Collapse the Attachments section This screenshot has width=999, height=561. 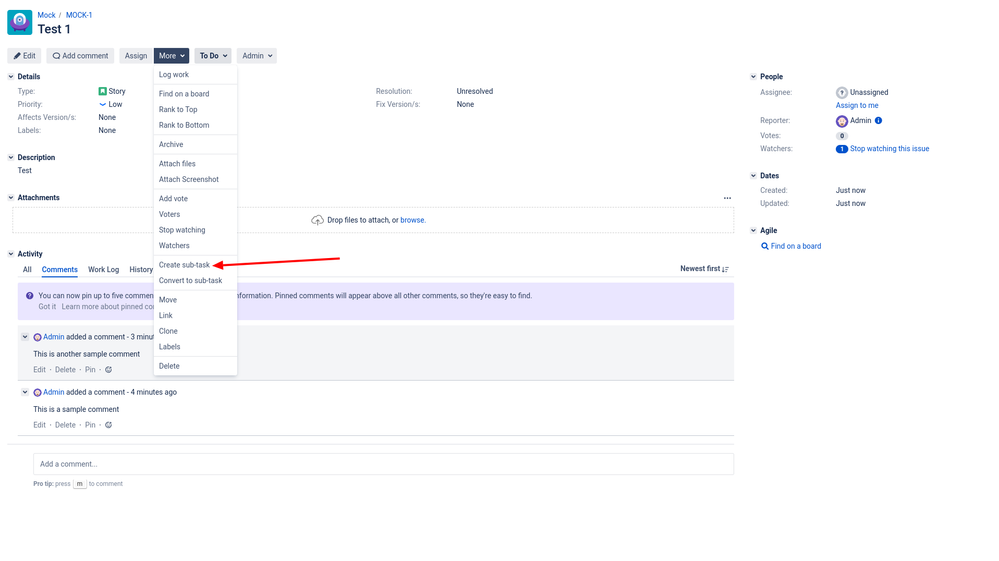(11, 197)
